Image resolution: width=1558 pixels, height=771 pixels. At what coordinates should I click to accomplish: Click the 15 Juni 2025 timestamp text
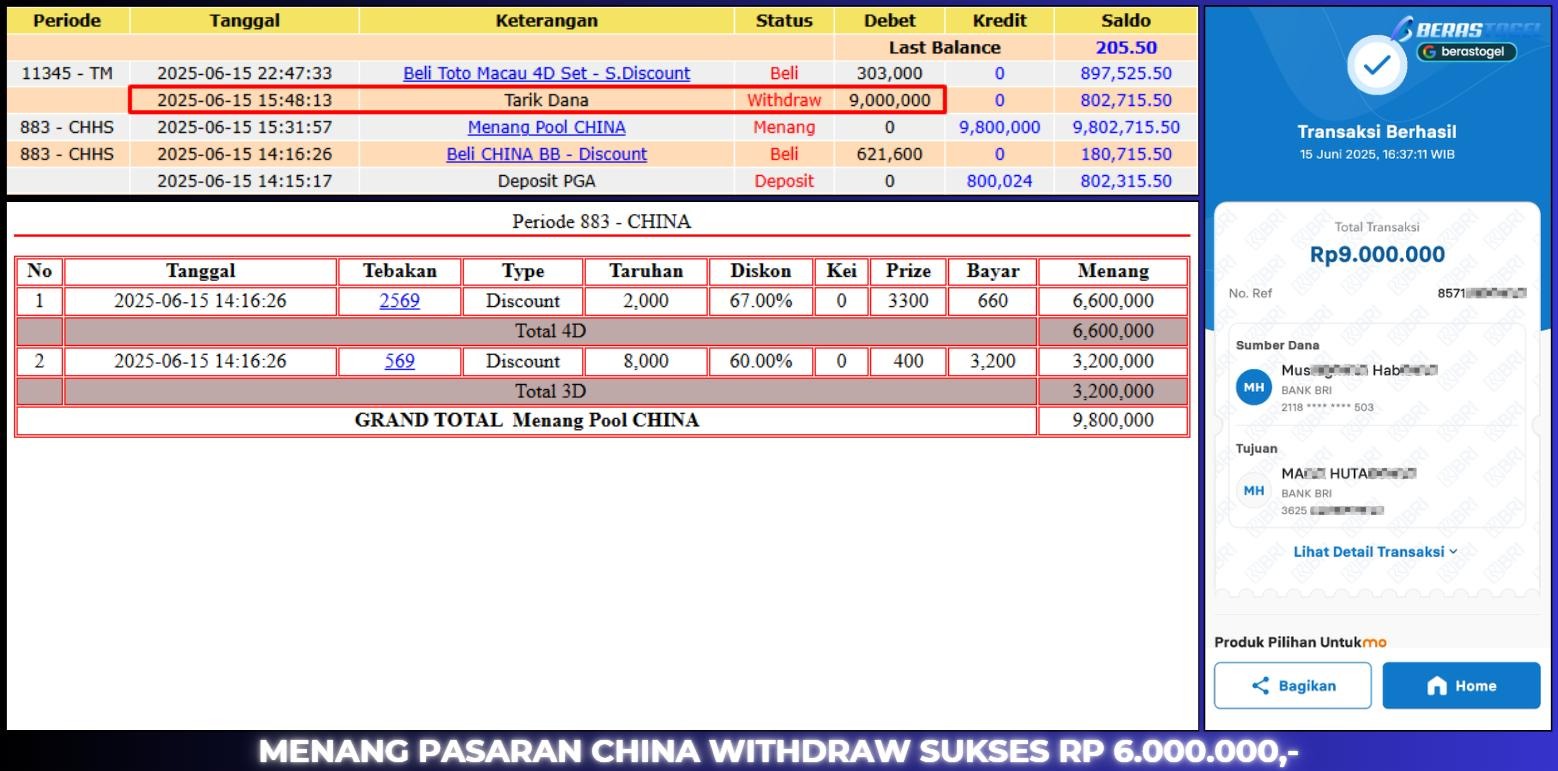pos(1377,155)
